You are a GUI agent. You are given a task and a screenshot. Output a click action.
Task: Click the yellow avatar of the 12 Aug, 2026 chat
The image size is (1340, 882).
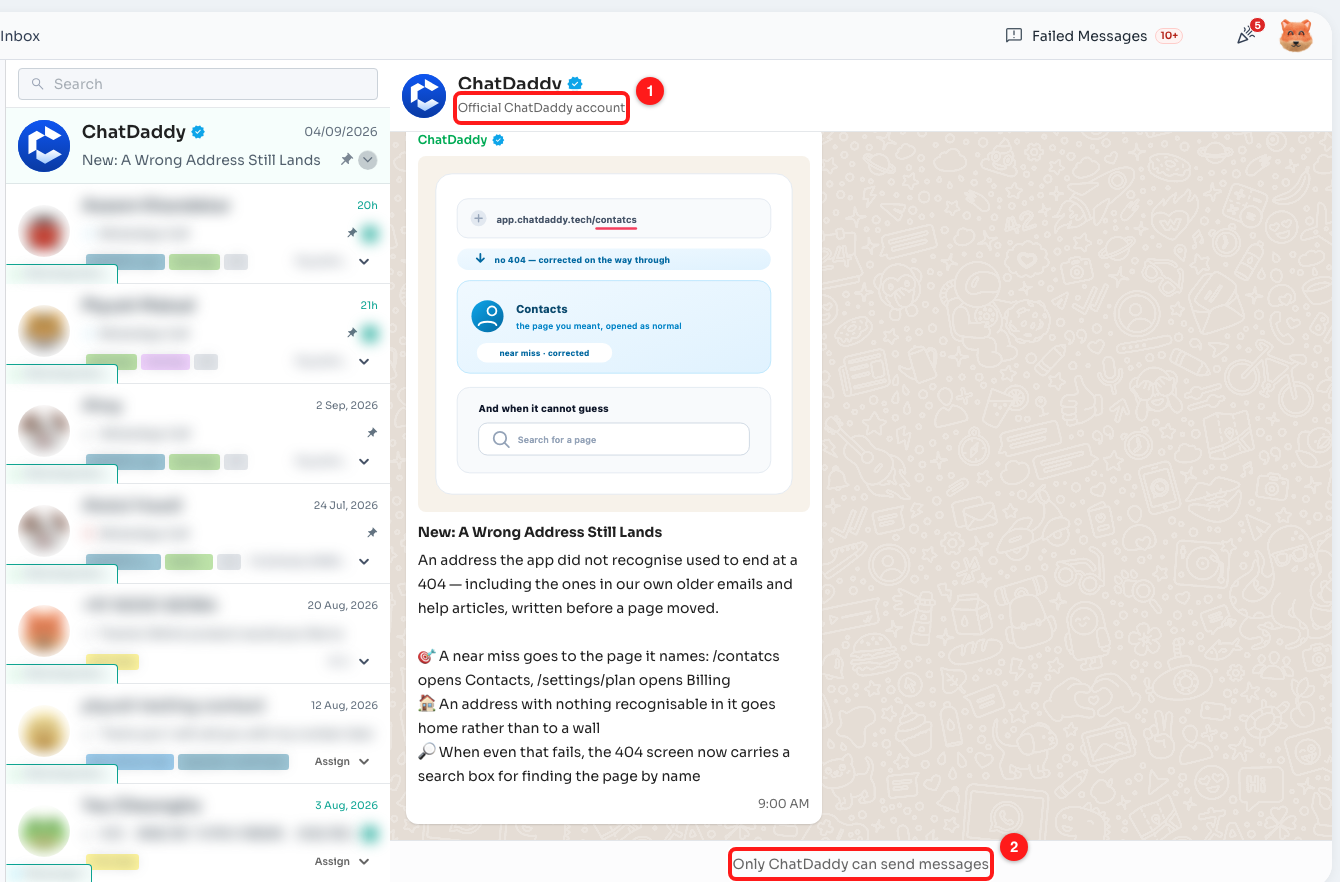click(44, 732)
